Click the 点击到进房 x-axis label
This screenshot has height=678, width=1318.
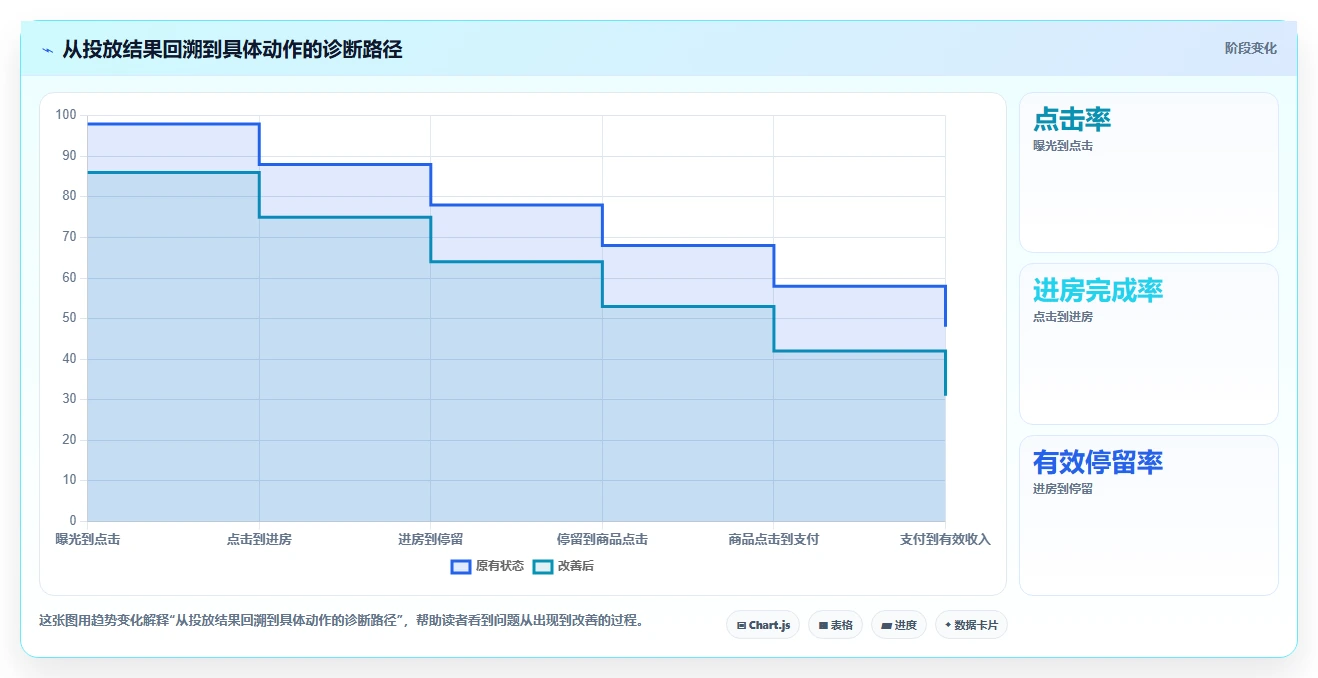point(259,539)
